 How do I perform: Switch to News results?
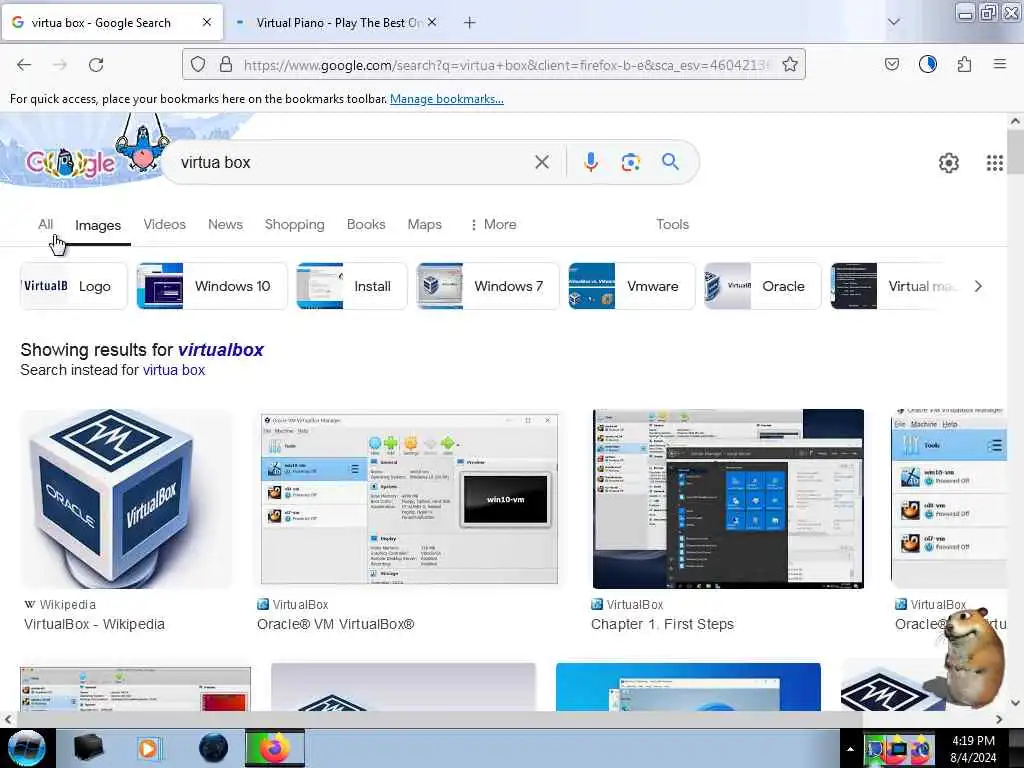[x=225, y=224]
